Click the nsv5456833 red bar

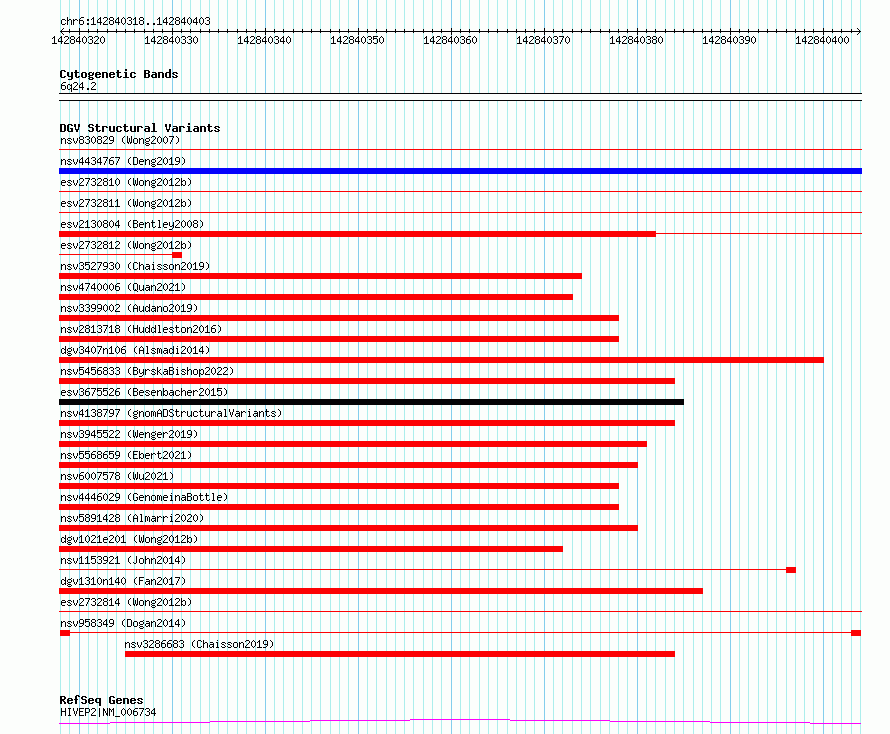[x=367, y=381]
